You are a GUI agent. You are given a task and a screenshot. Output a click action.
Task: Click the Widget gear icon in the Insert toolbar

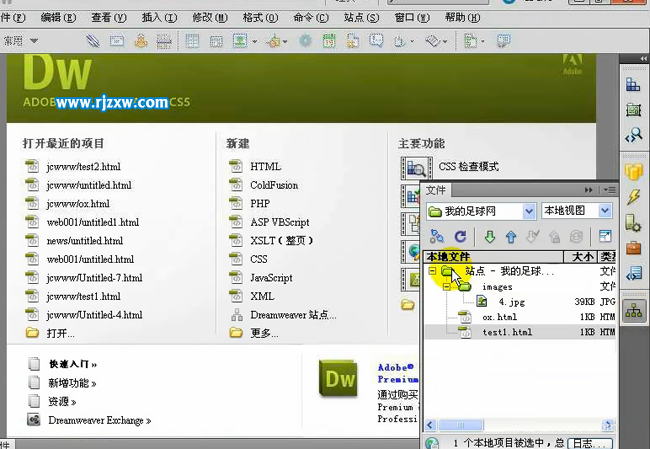click(306, 41)
